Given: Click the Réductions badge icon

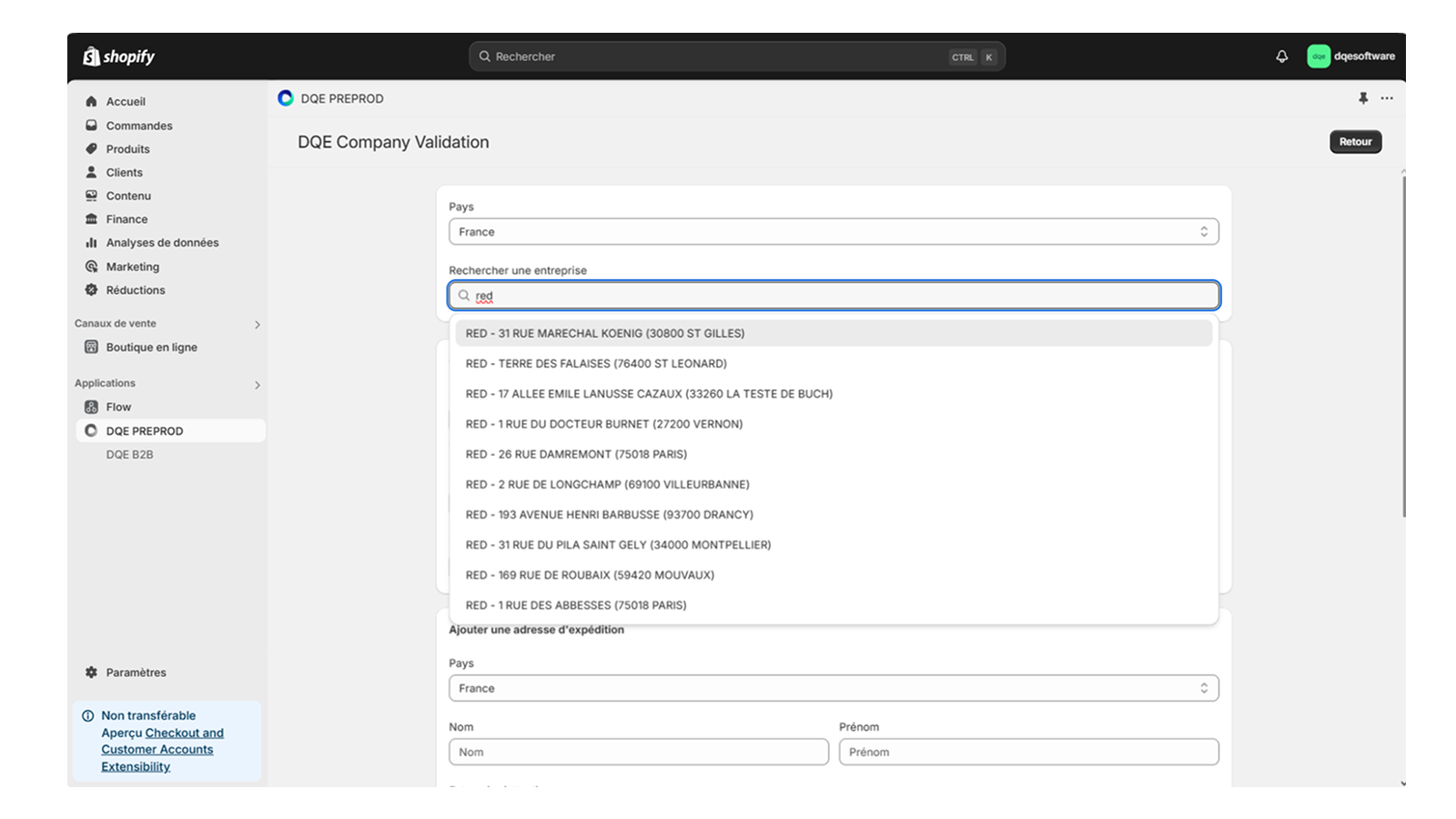Looking at the screenshot, I should coord(91,290).
